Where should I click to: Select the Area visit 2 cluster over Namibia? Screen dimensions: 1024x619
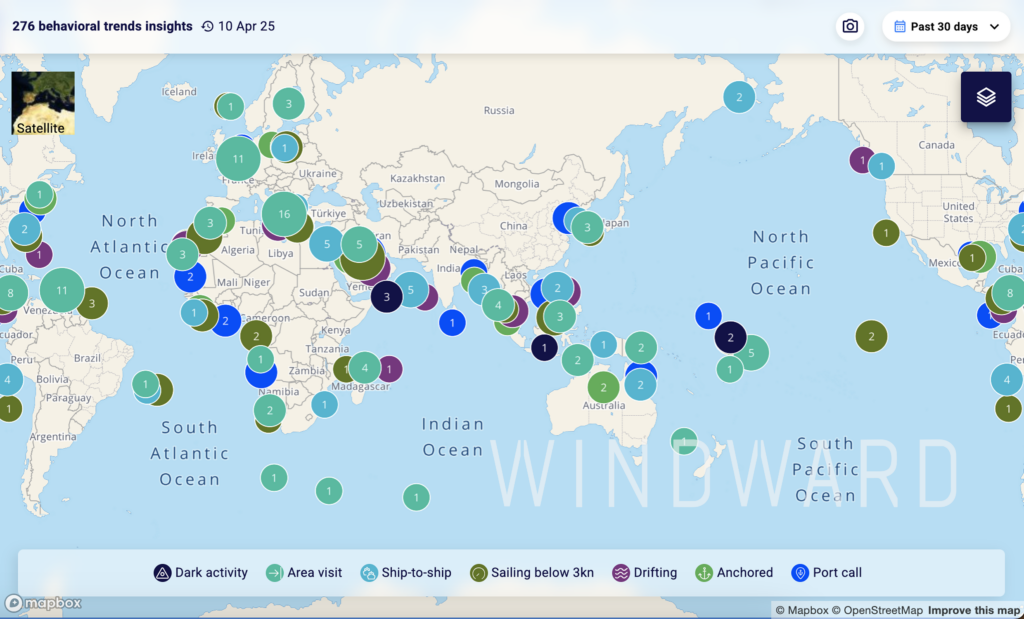(x=270, y=411)
